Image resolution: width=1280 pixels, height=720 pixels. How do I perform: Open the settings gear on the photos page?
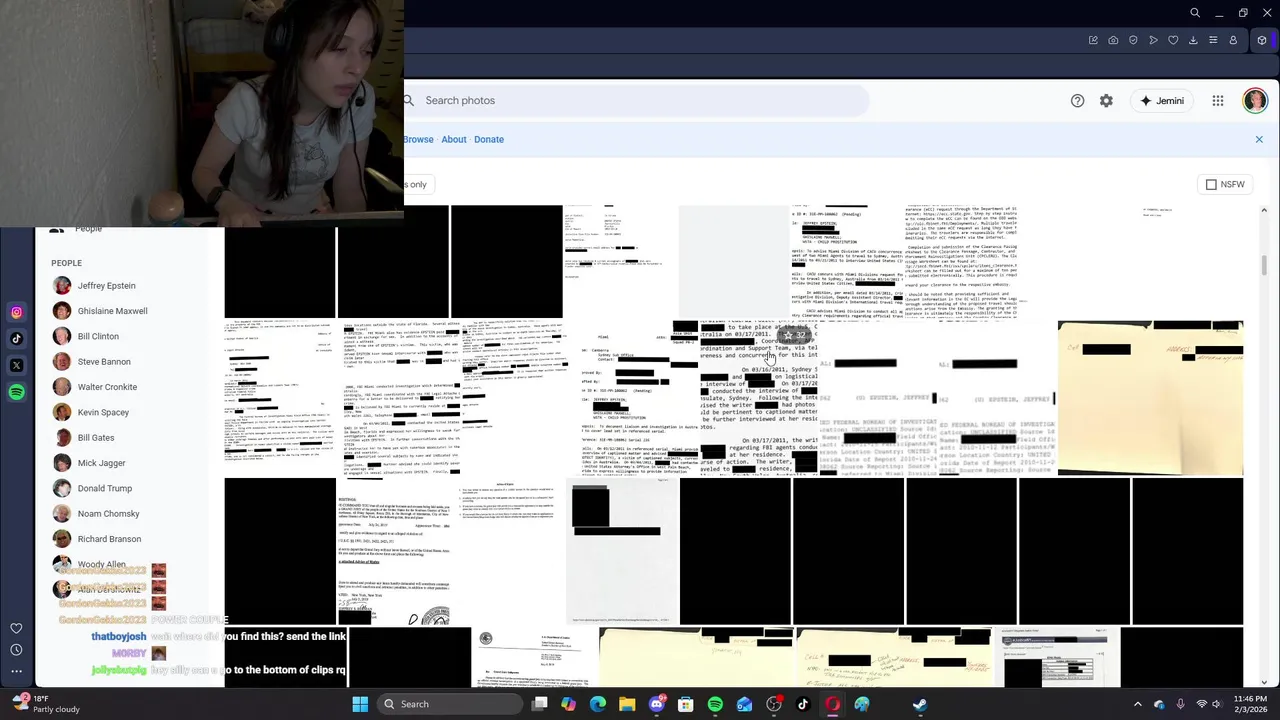click(x=1106, y=101)
